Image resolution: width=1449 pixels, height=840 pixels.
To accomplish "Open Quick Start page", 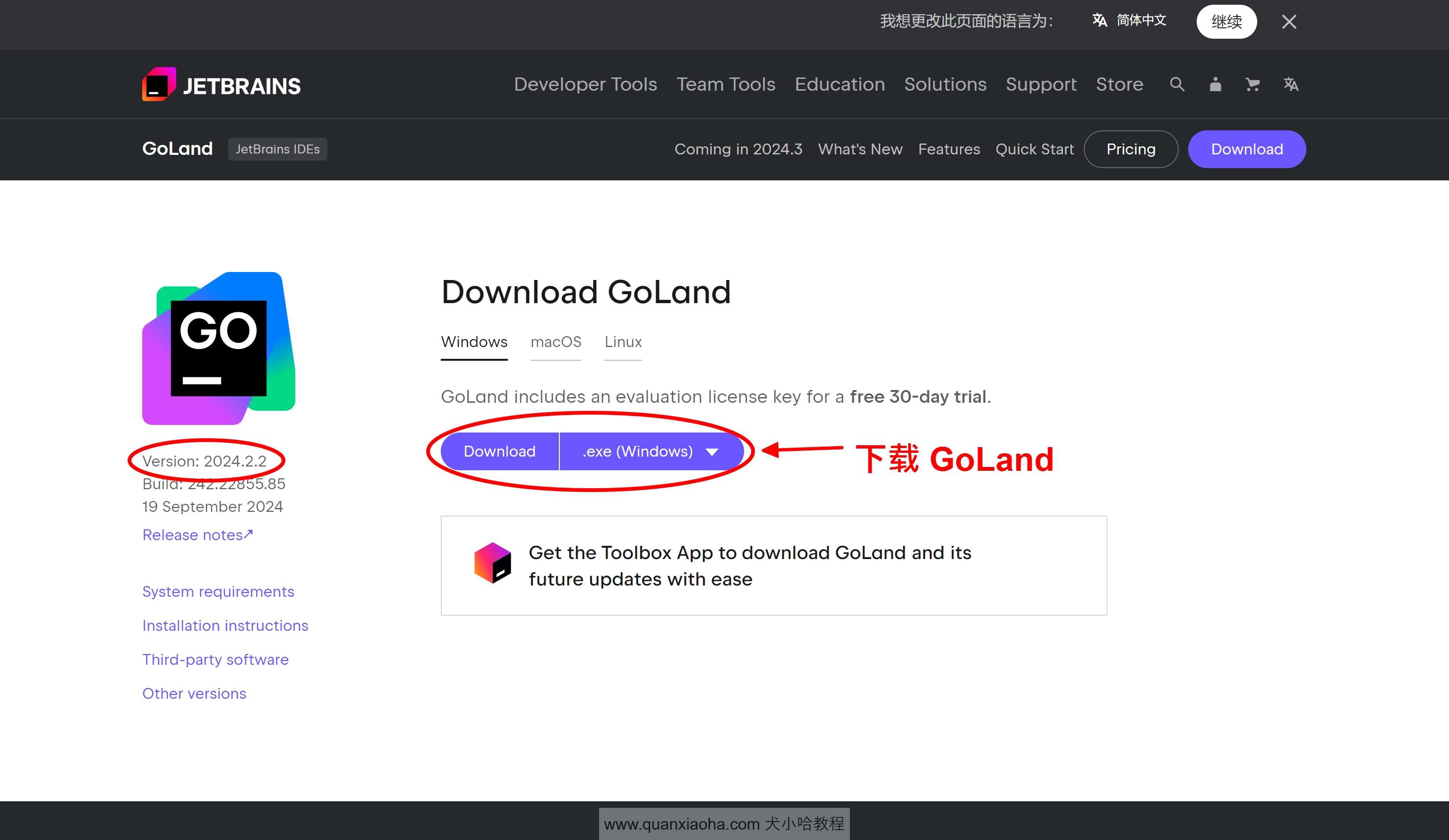I will (1034, 149).
